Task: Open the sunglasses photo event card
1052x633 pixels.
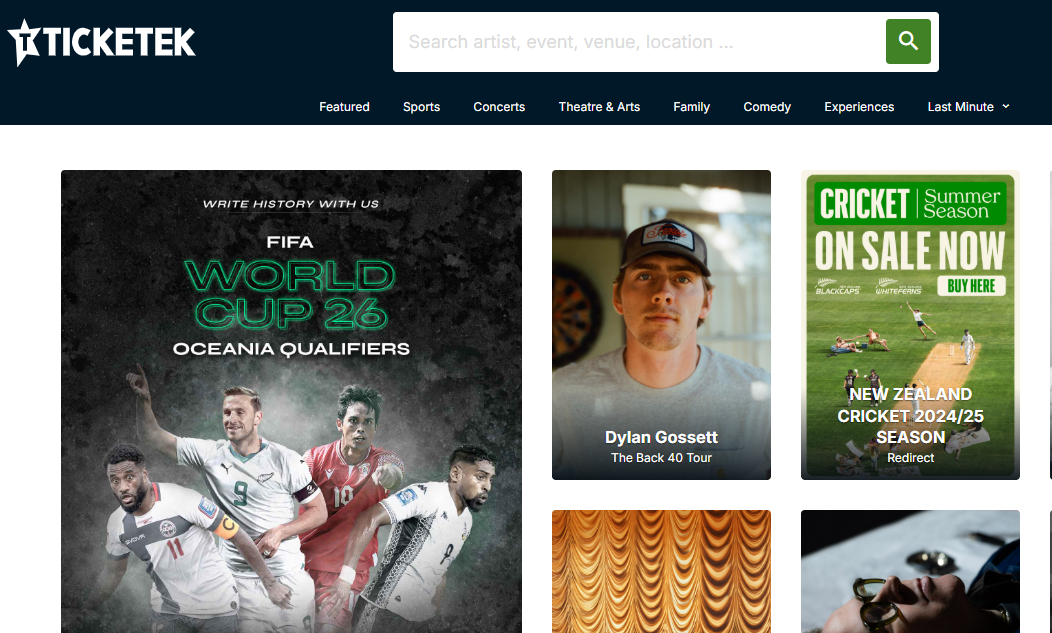Action: (910, 571)
